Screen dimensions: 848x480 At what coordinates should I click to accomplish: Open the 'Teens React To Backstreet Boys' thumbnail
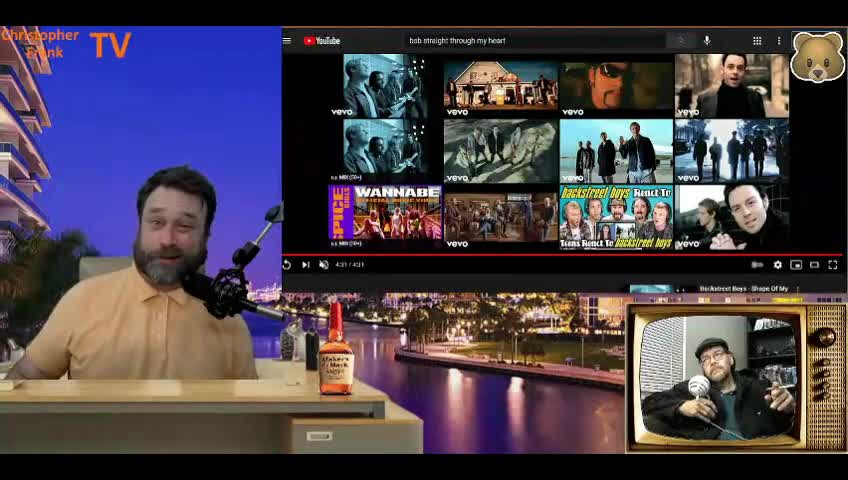(617, 217)
